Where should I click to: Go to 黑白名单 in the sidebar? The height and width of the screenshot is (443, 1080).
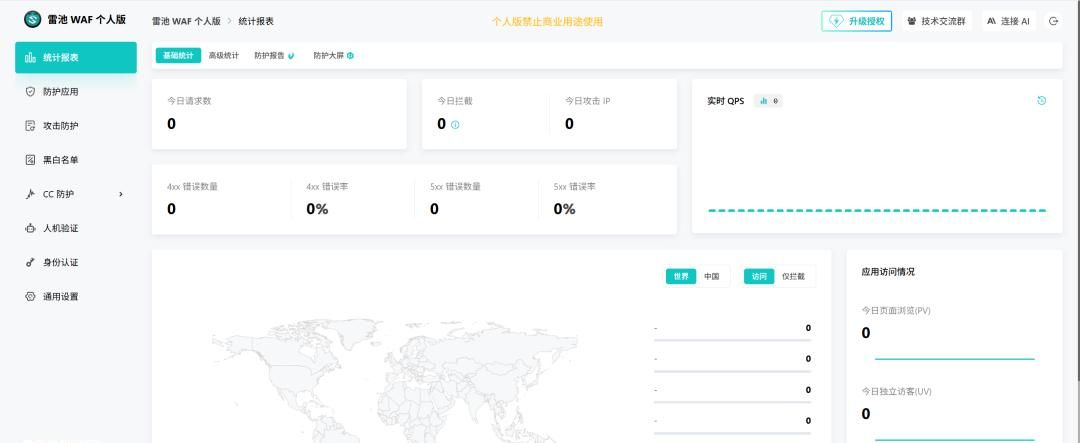coord(60,160)
